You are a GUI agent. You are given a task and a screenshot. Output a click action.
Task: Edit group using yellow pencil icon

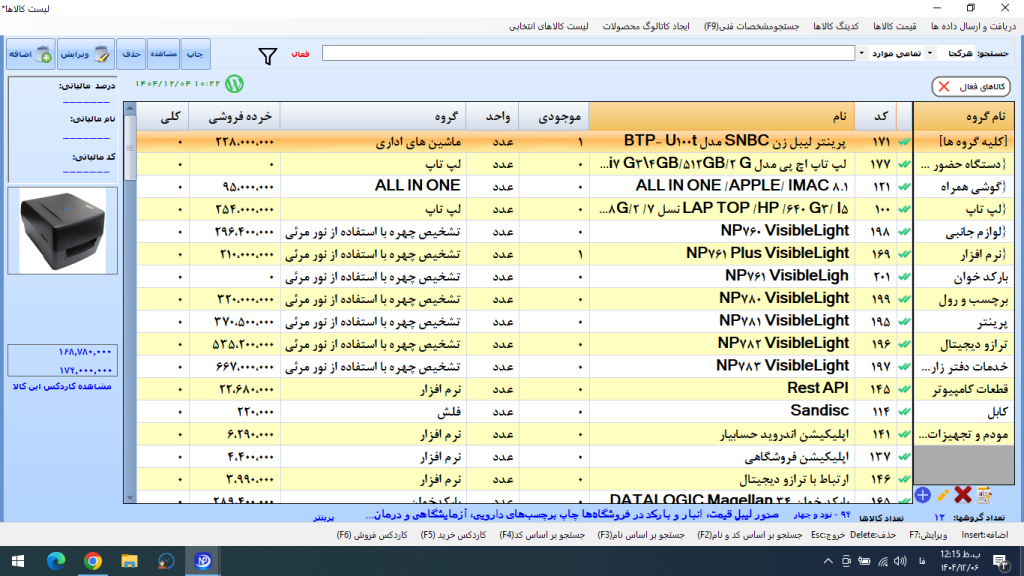[942, 494]
